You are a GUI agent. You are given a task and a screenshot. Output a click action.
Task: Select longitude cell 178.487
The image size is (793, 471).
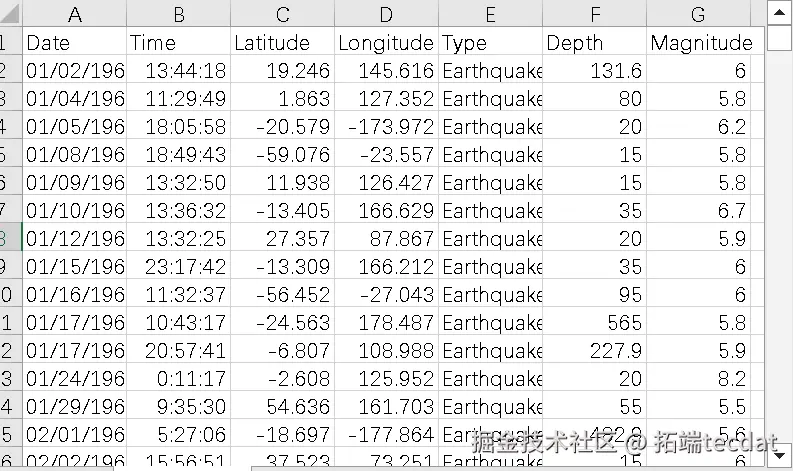coord(386,321)
